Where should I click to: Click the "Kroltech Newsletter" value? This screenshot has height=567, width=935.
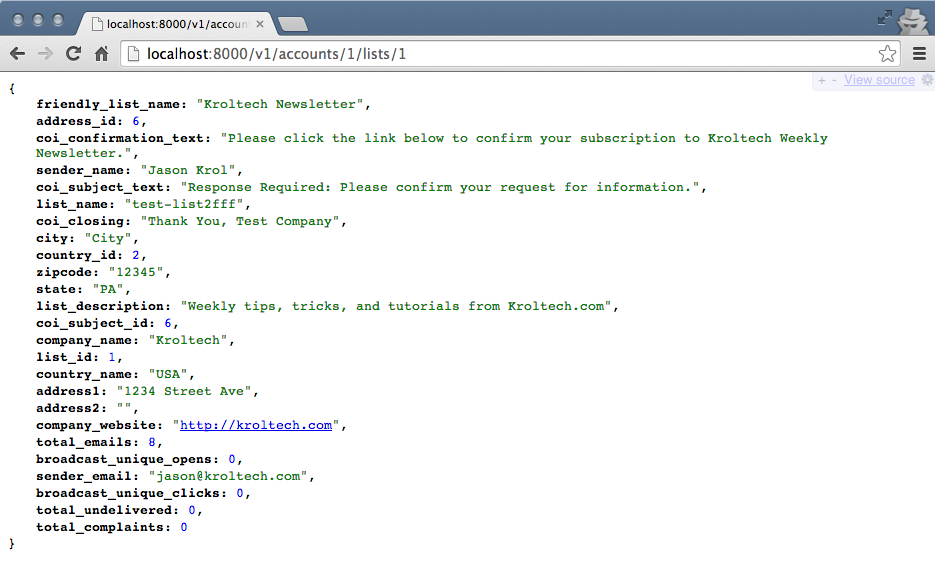click(x=280, y=104)
